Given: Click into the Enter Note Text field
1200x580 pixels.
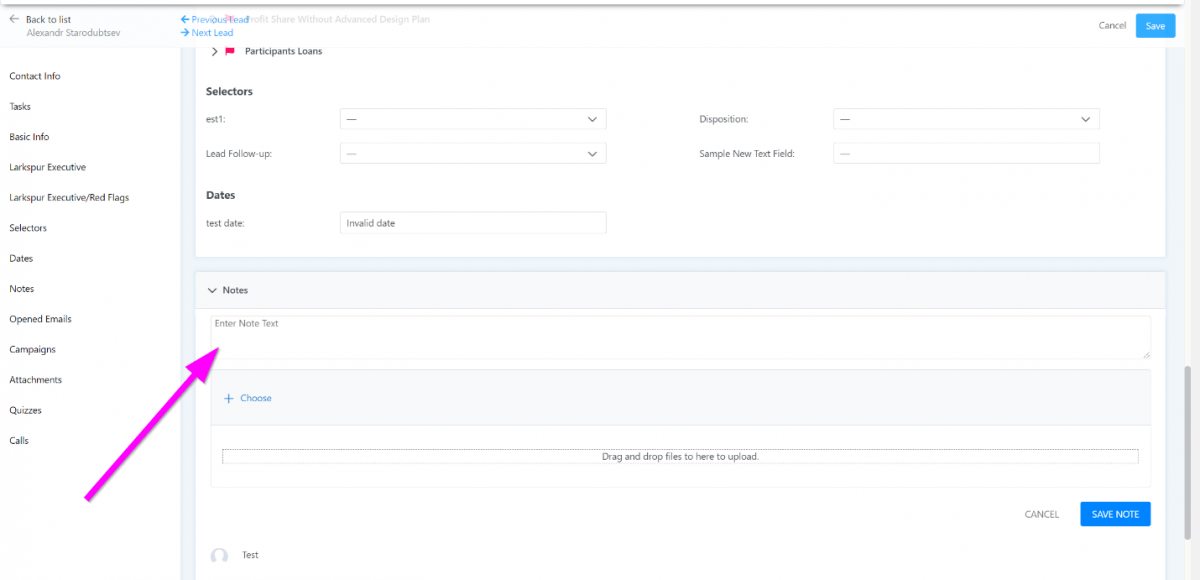Looking at the screenshot, I should (680, 337).
